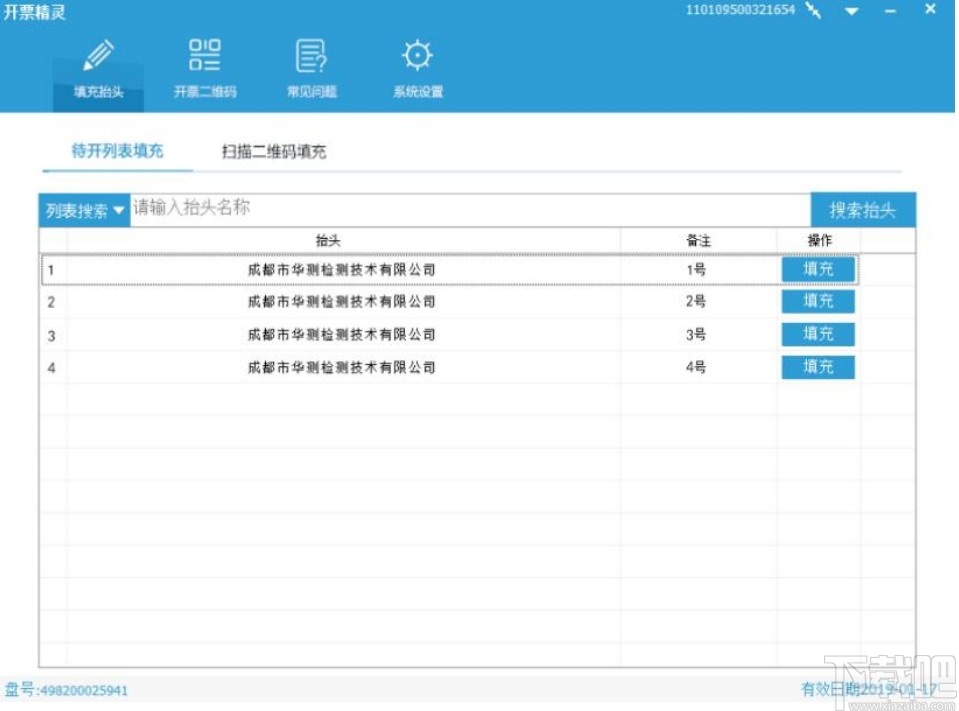Click 填充 button for row 2号

tap(818, 301)
